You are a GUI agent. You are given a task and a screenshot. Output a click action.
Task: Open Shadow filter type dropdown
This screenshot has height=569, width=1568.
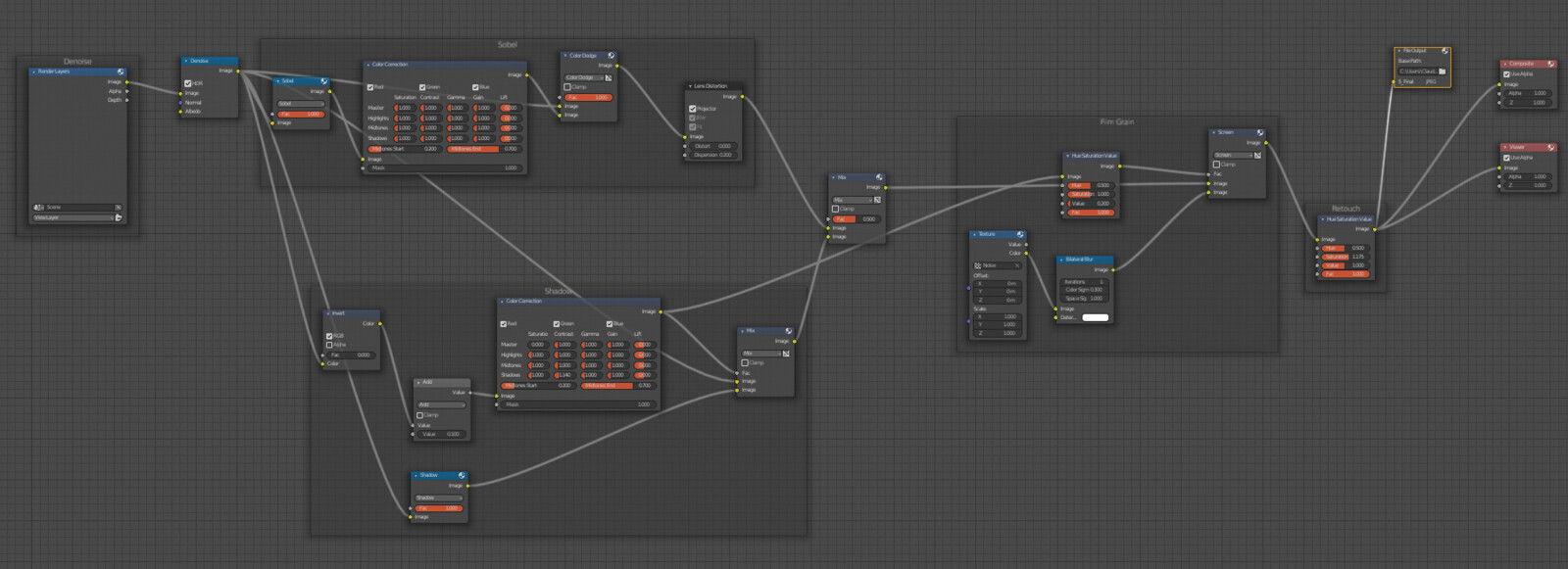click(439, 498)
